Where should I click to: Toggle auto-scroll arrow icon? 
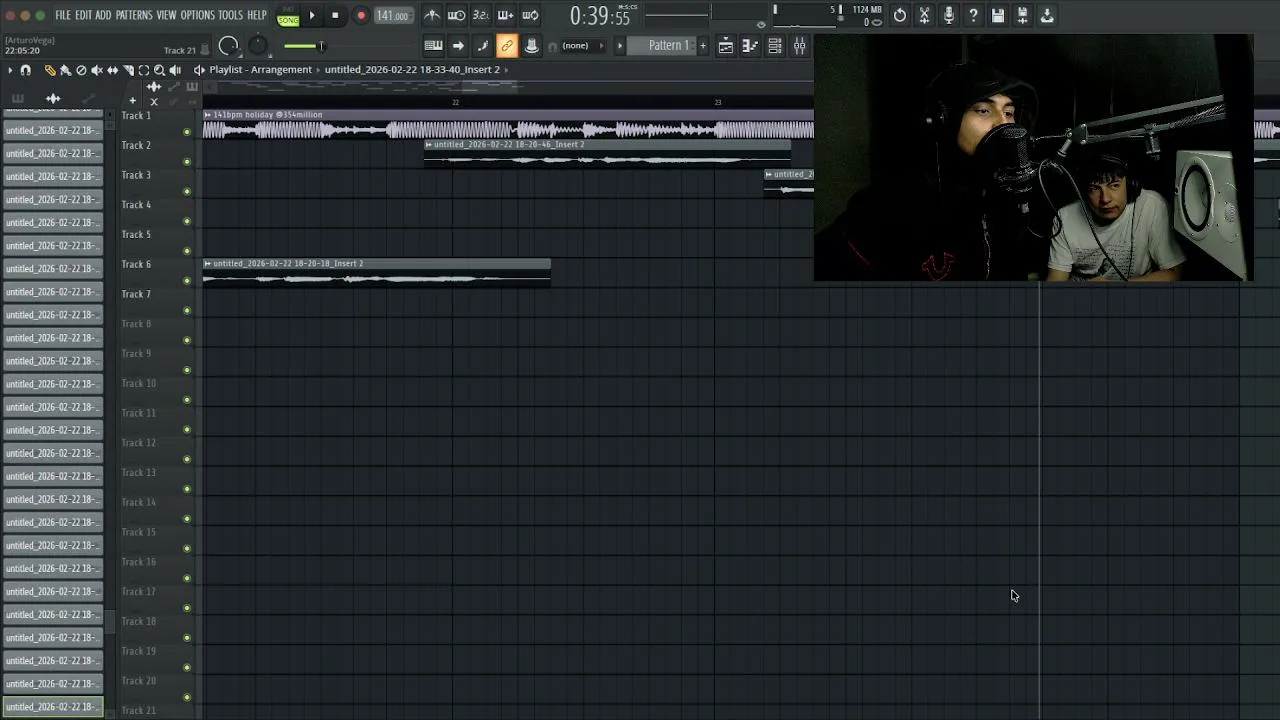coord(458,46)
